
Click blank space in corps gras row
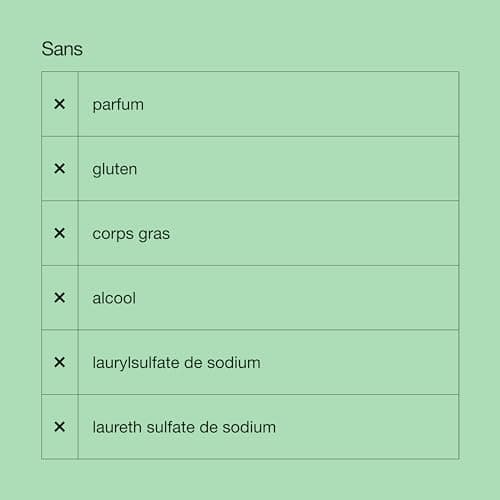[x=313, y=233]
